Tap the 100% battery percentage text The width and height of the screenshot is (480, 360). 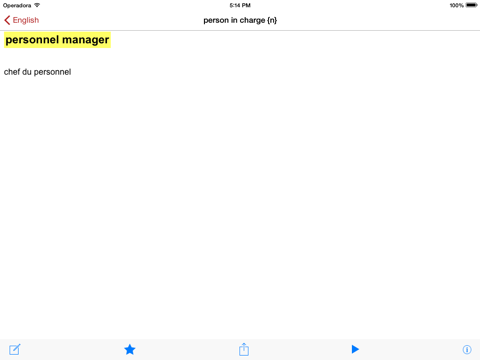tap(456, 5)
